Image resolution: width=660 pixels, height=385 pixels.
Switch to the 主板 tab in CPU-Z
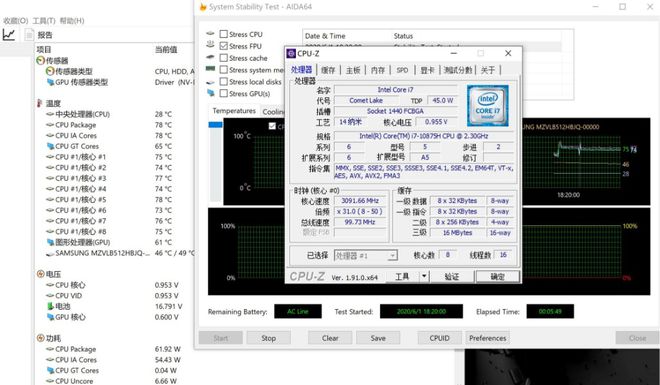[x=353, y=70]
